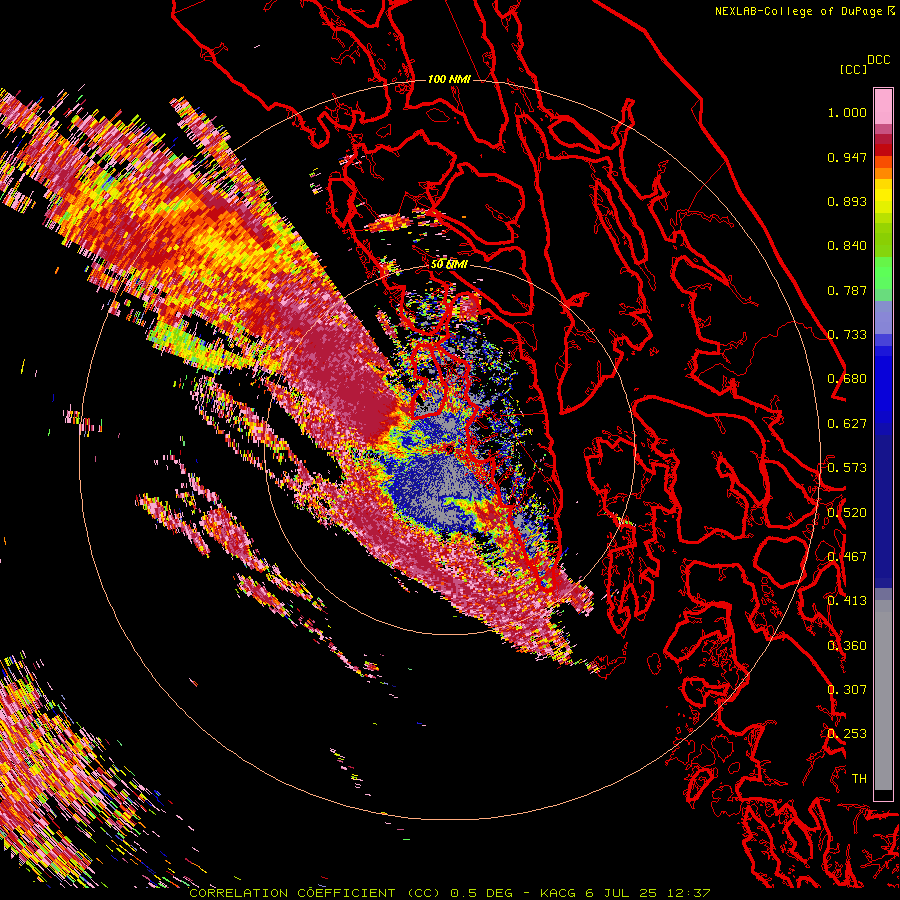Pick the large gray color bar segment
The height and width of the screenshot is (900, 900).
883,695
